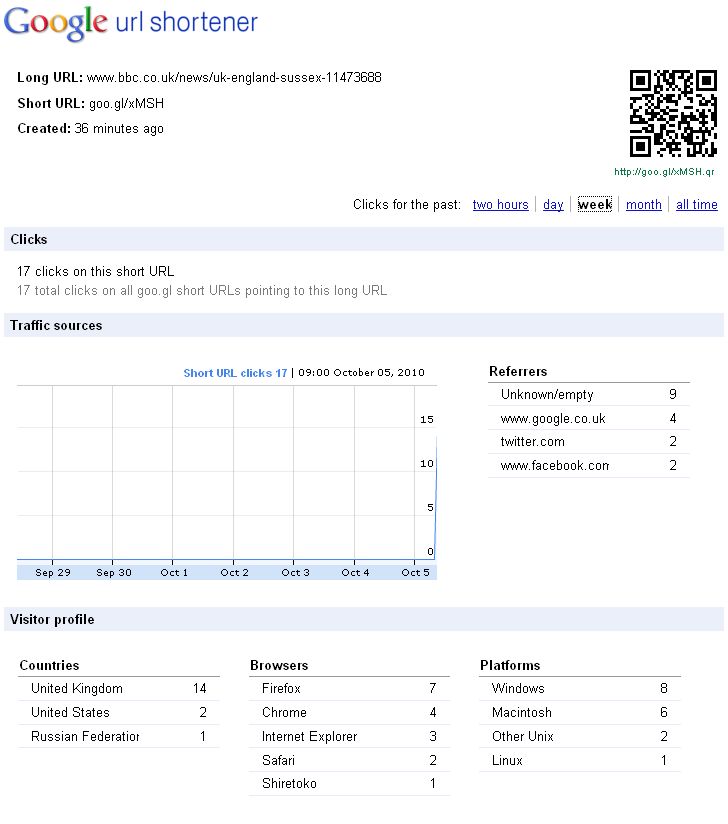Click the Clicks section header
Screen dimensions: 728x824
364,239
